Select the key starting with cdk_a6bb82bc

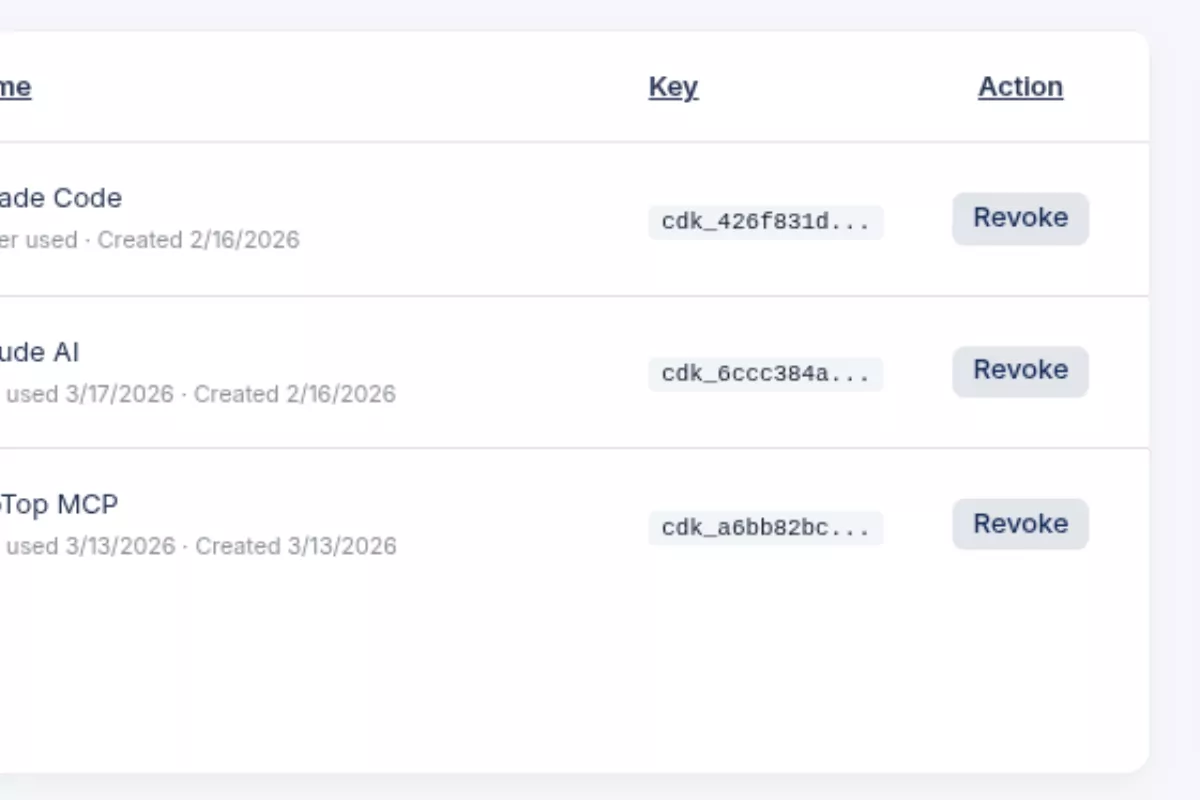(x=766, y=528)
